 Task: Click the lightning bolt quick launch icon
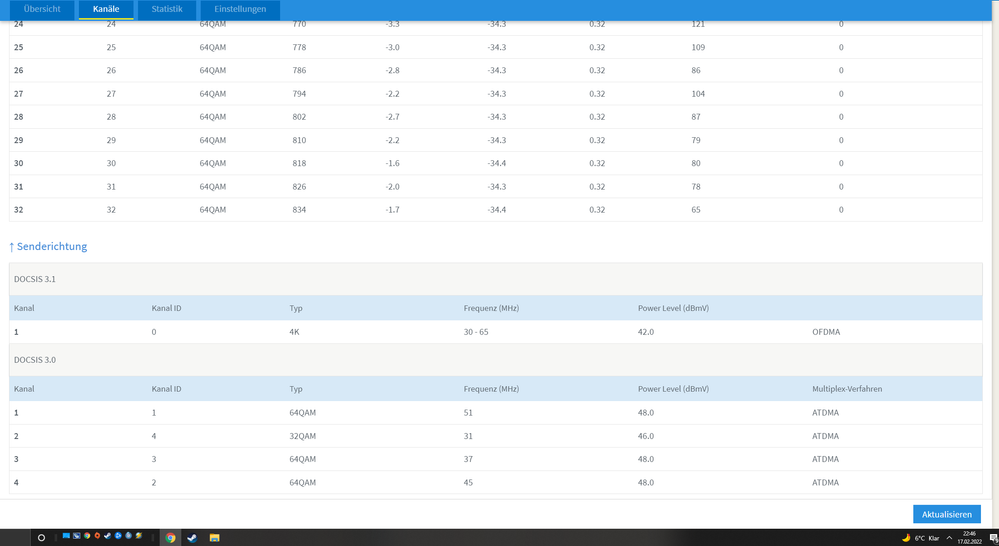click(x=138, y=536)
